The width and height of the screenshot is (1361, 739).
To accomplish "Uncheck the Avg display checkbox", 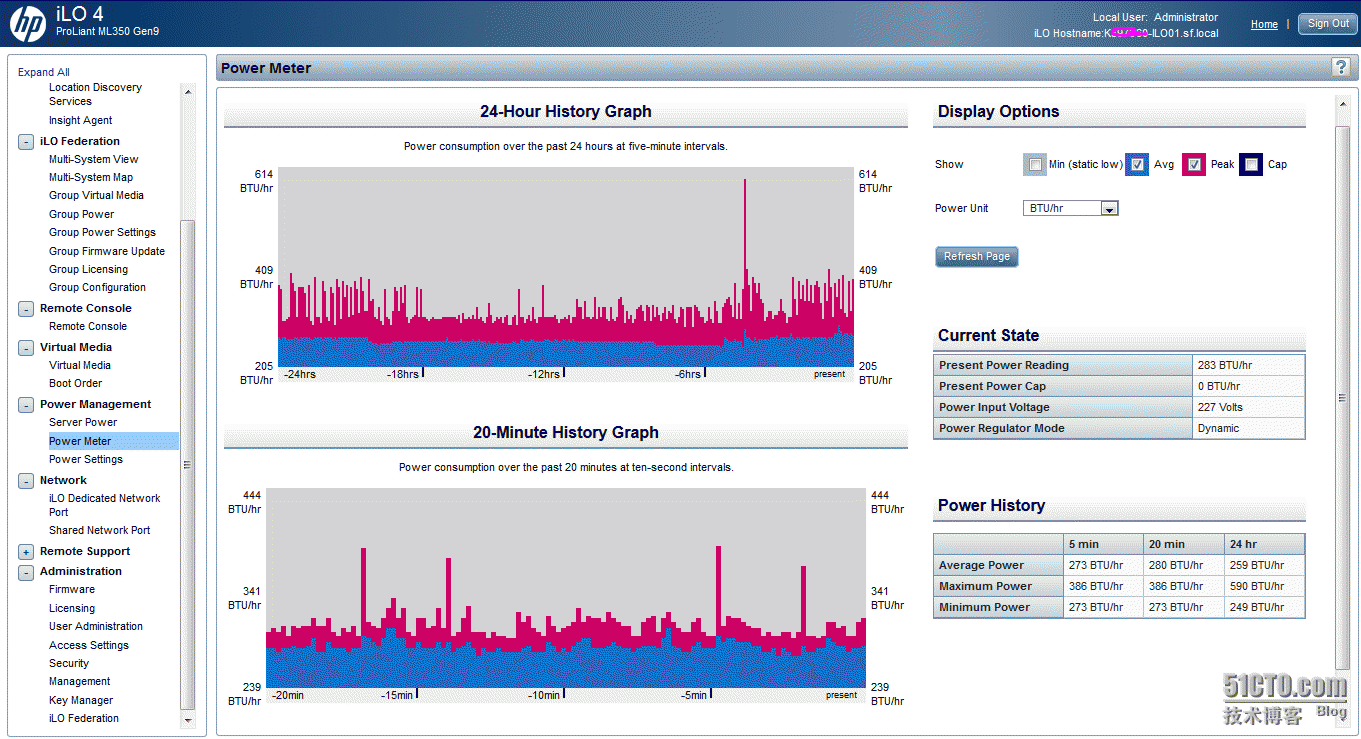I will tap(1137, 165).
